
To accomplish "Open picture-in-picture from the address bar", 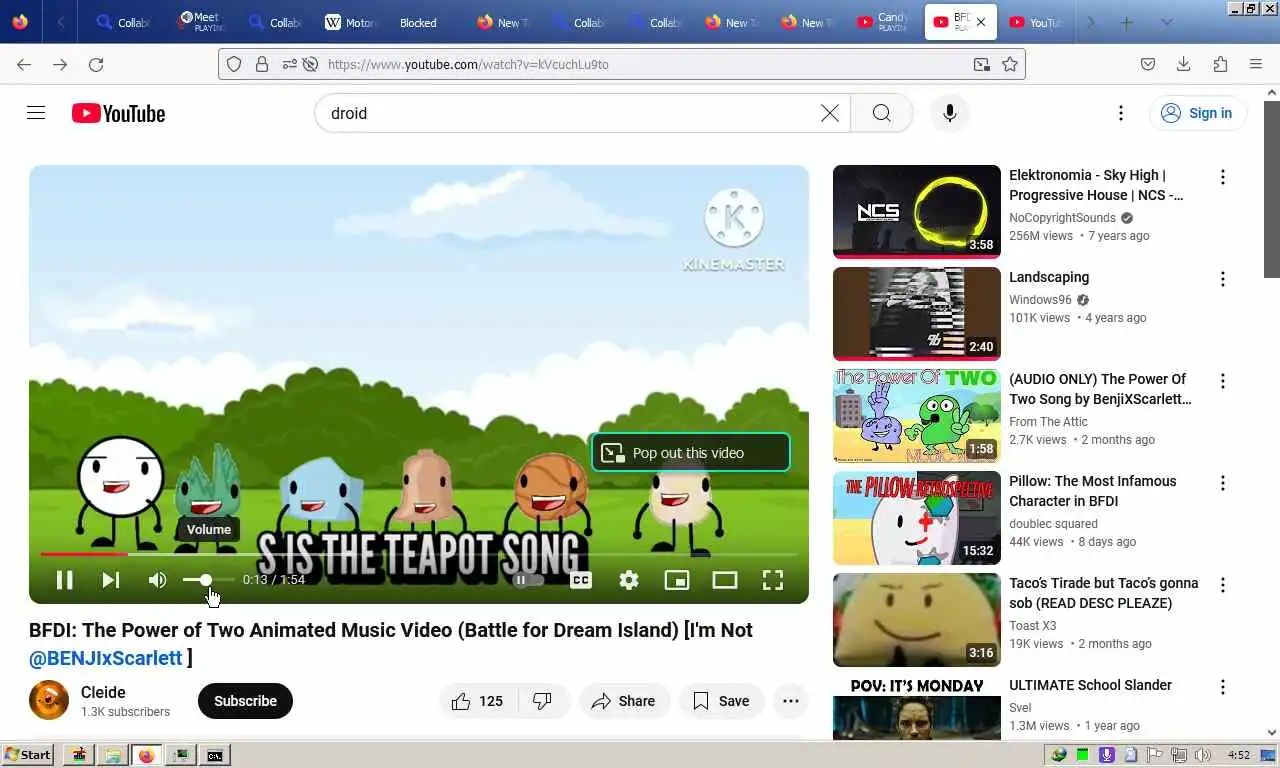I will [x=982, y=64].
